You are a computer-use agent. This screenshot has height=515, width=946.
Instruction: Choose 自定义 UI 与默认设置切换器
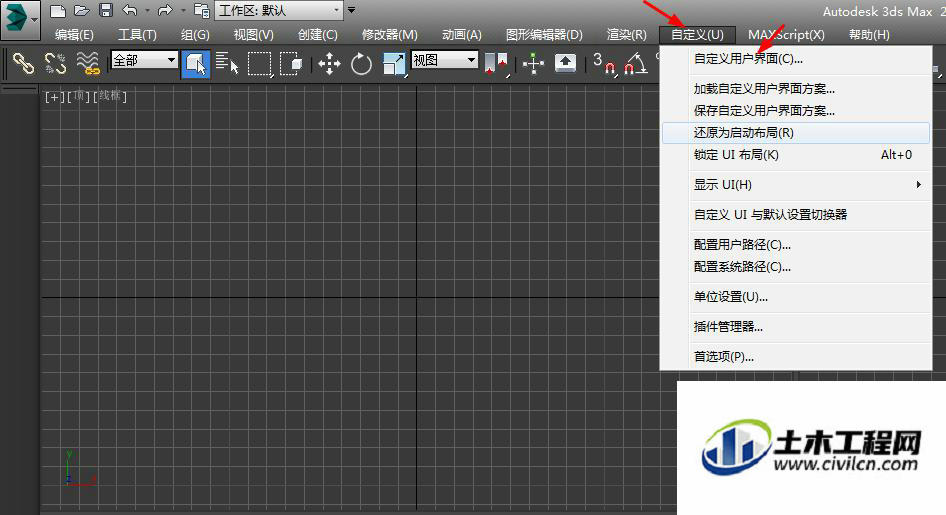796,215
